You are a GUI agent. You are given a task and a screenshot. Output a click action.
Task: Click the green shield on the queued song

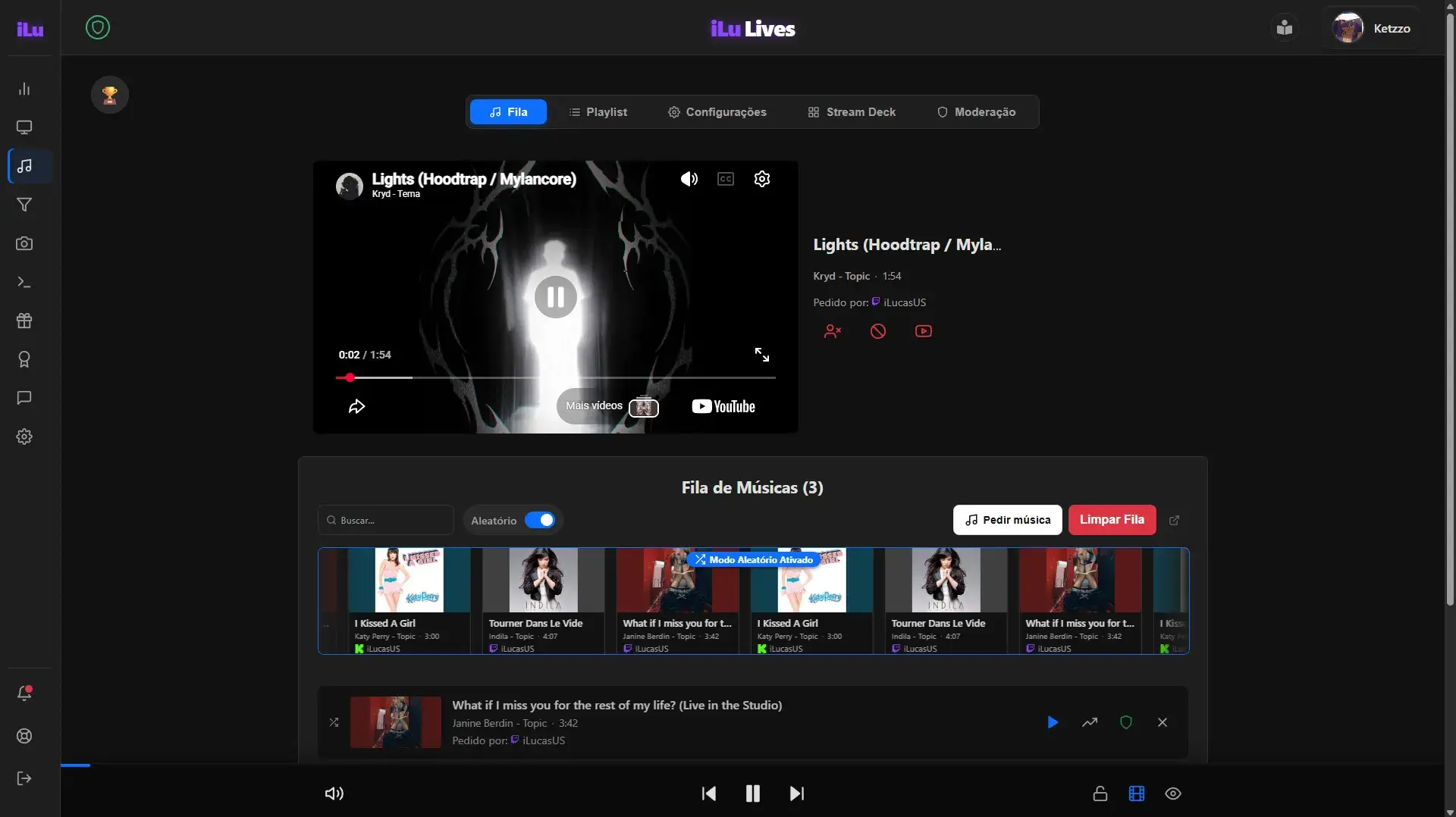[x=1126, y=722]
